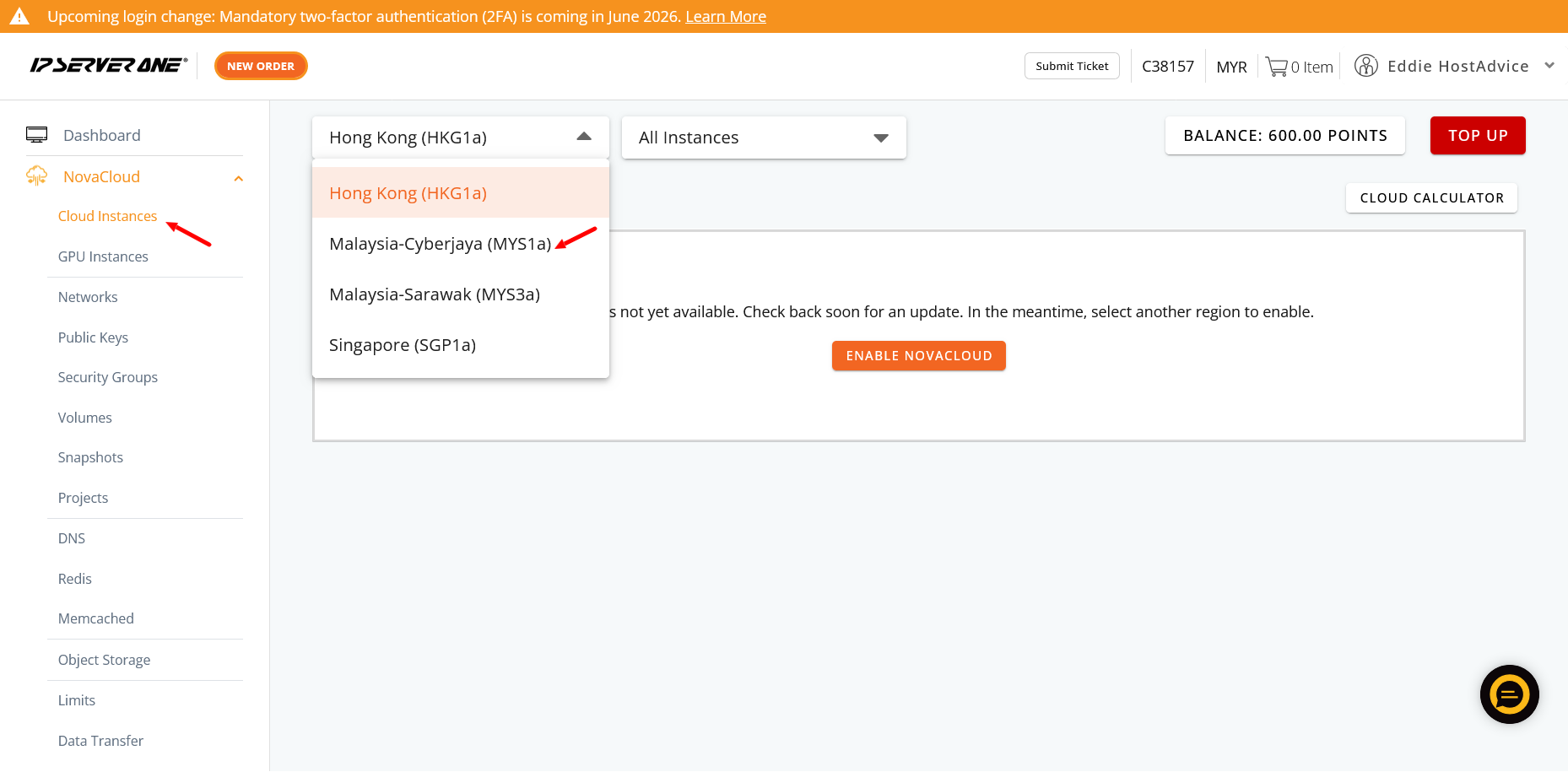Image resolution: width=1568 pixels, height=772 pixels.
Task: Open Security Groups page
Action: [108, 377]
